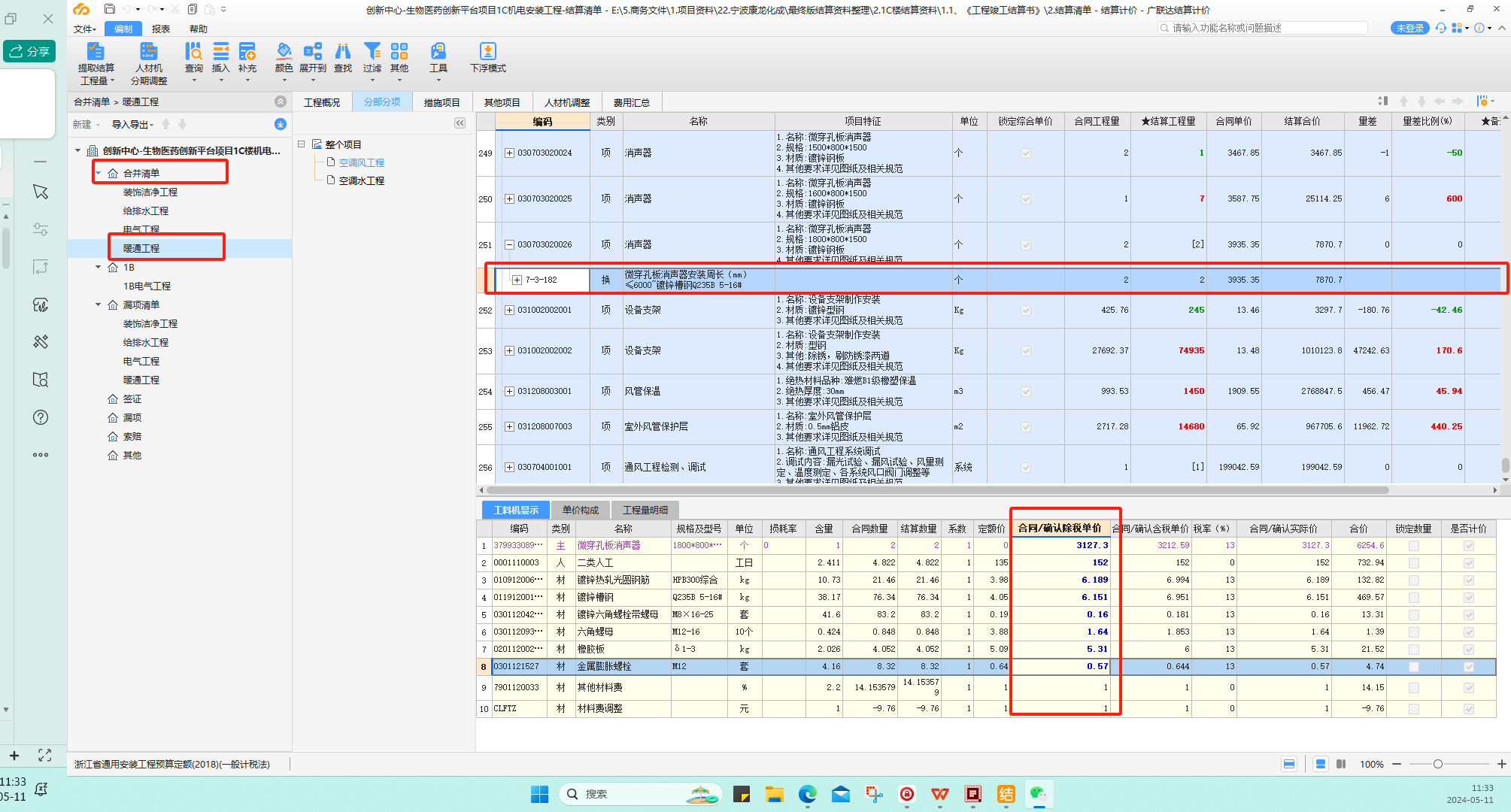The image size is (1511, 812).
Task: Select 索赔 node in the left tree
Action: [132, 436]
